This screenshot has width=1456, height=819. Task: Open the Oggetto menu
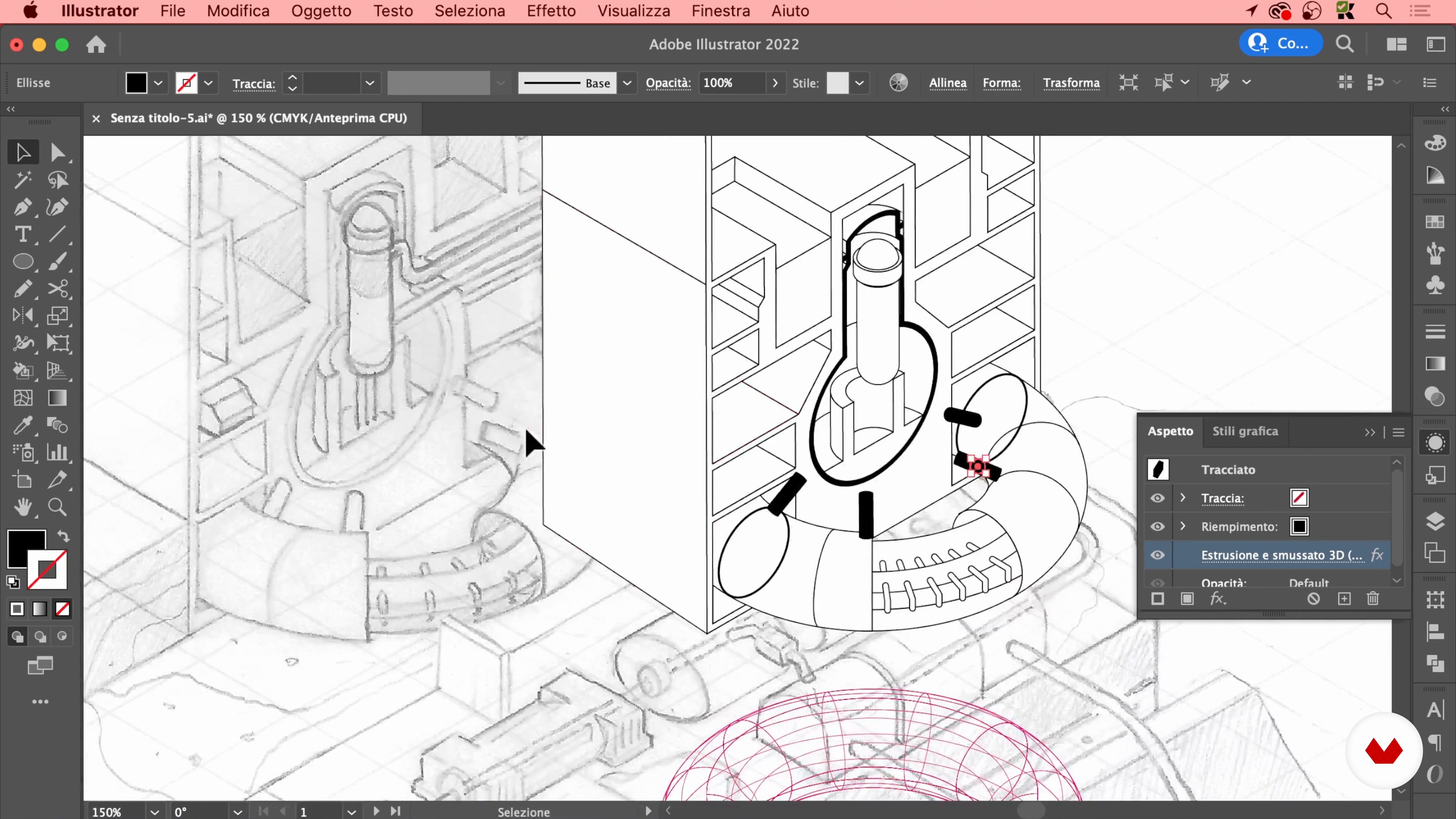tap(321, 11)
